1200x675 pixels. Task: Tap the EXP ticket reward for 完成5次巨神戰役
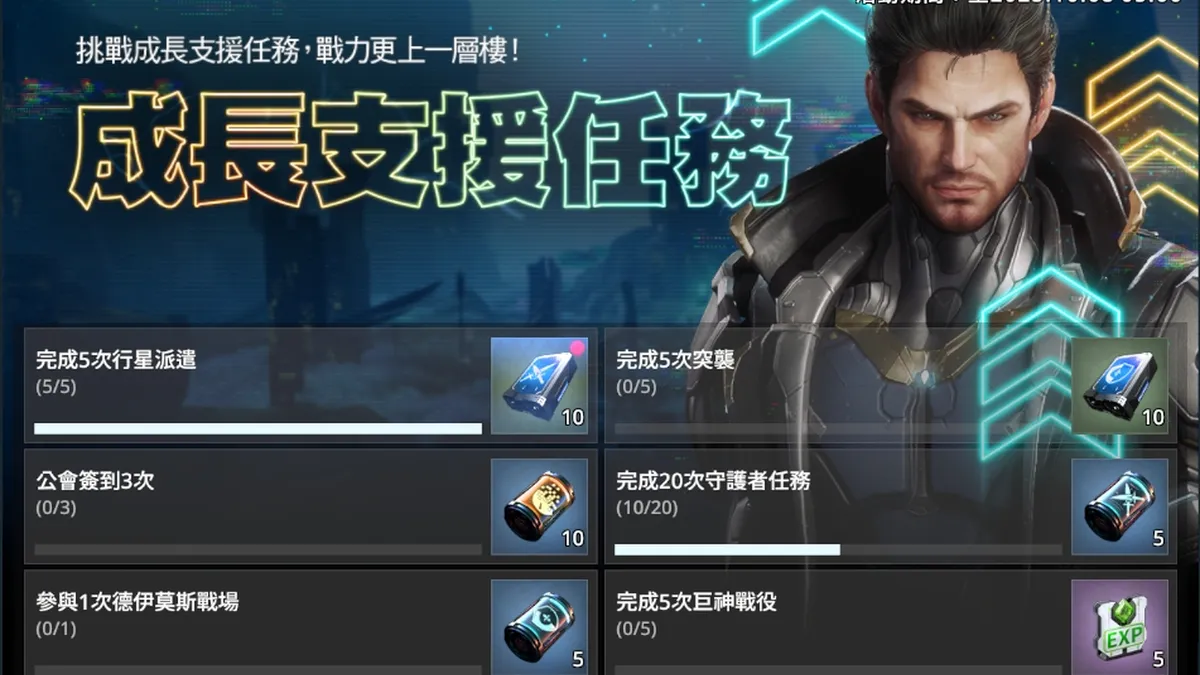[x=1120, y=627]
